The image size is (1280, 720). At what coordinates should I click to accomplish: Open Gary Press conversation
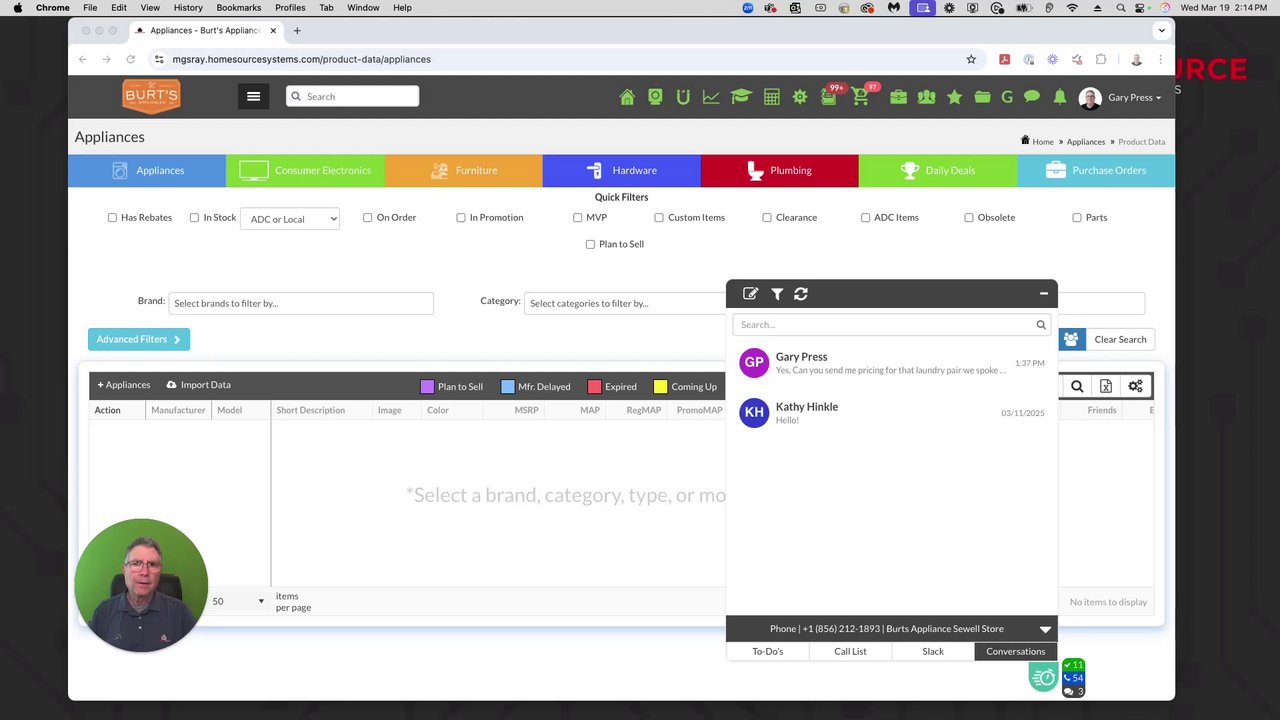tap(891, 363)
